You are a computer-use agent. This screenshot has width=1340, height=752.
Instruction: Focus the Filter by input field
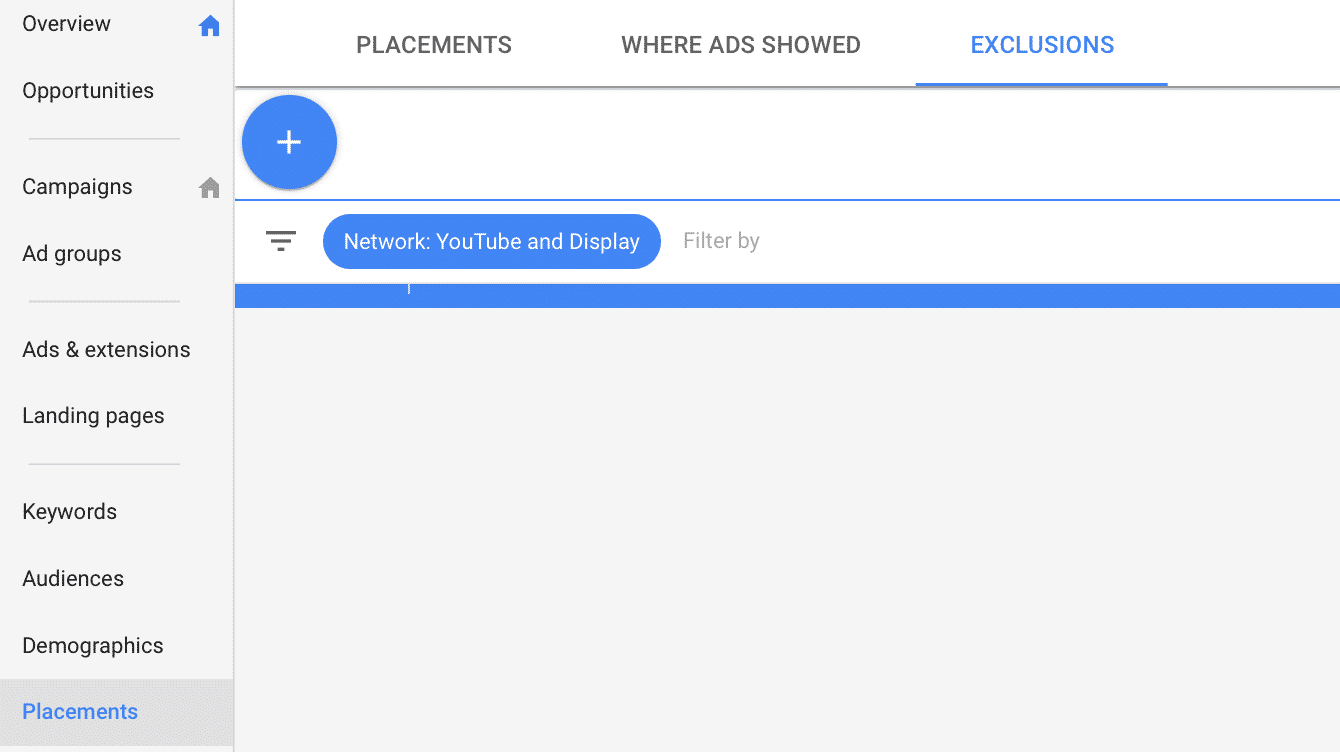(x=721, y=241)
